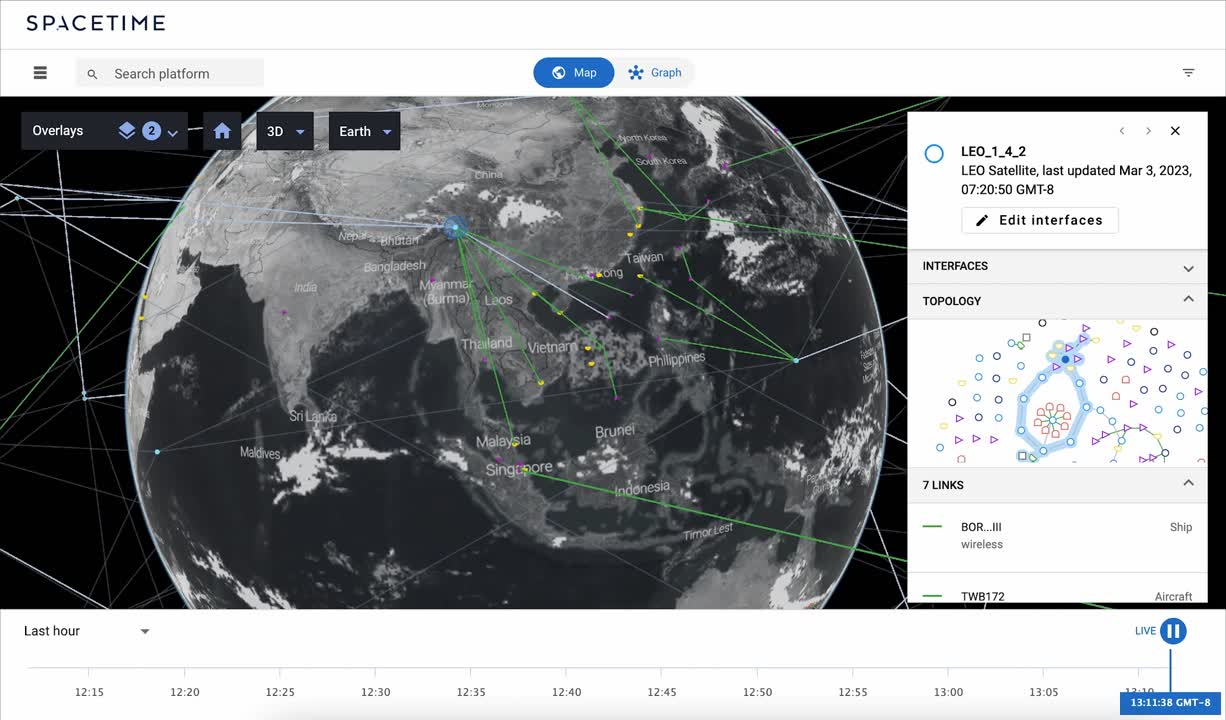Screen dimensions: 1226x720
Task: Open the Earth reference dropdown
Action: [364, 131]
